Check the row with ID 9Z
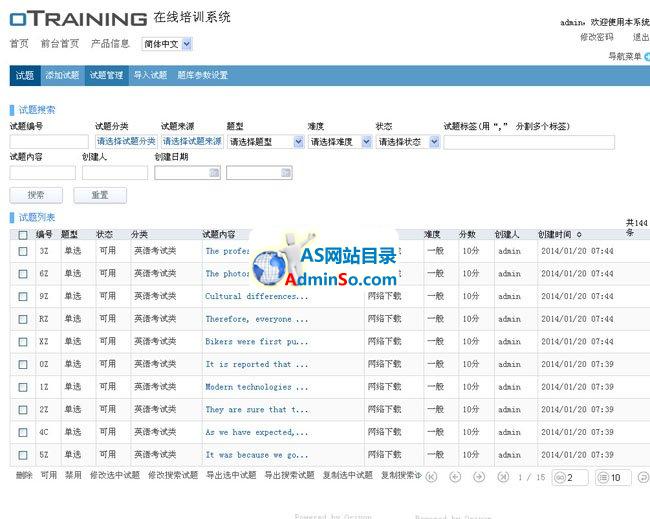This screenshot has width=650, height=519. [23, 296]
